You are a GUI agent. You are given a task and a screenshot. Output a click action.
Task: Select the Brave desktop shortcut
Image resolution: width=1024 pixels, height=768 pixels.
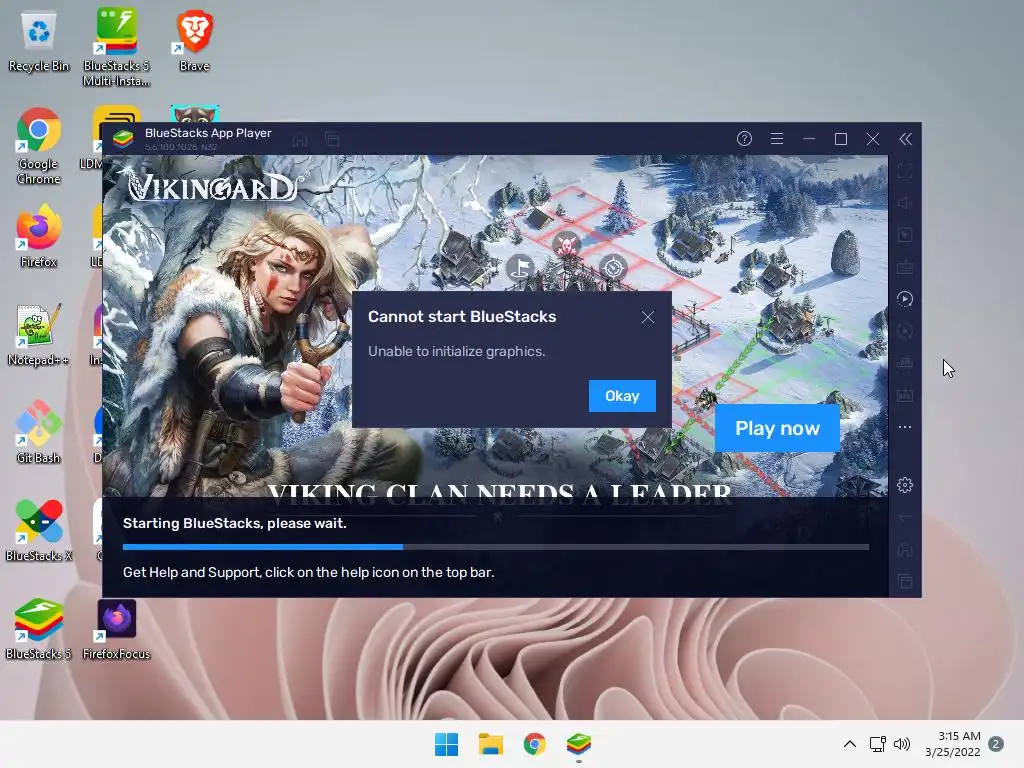[194, 40]
